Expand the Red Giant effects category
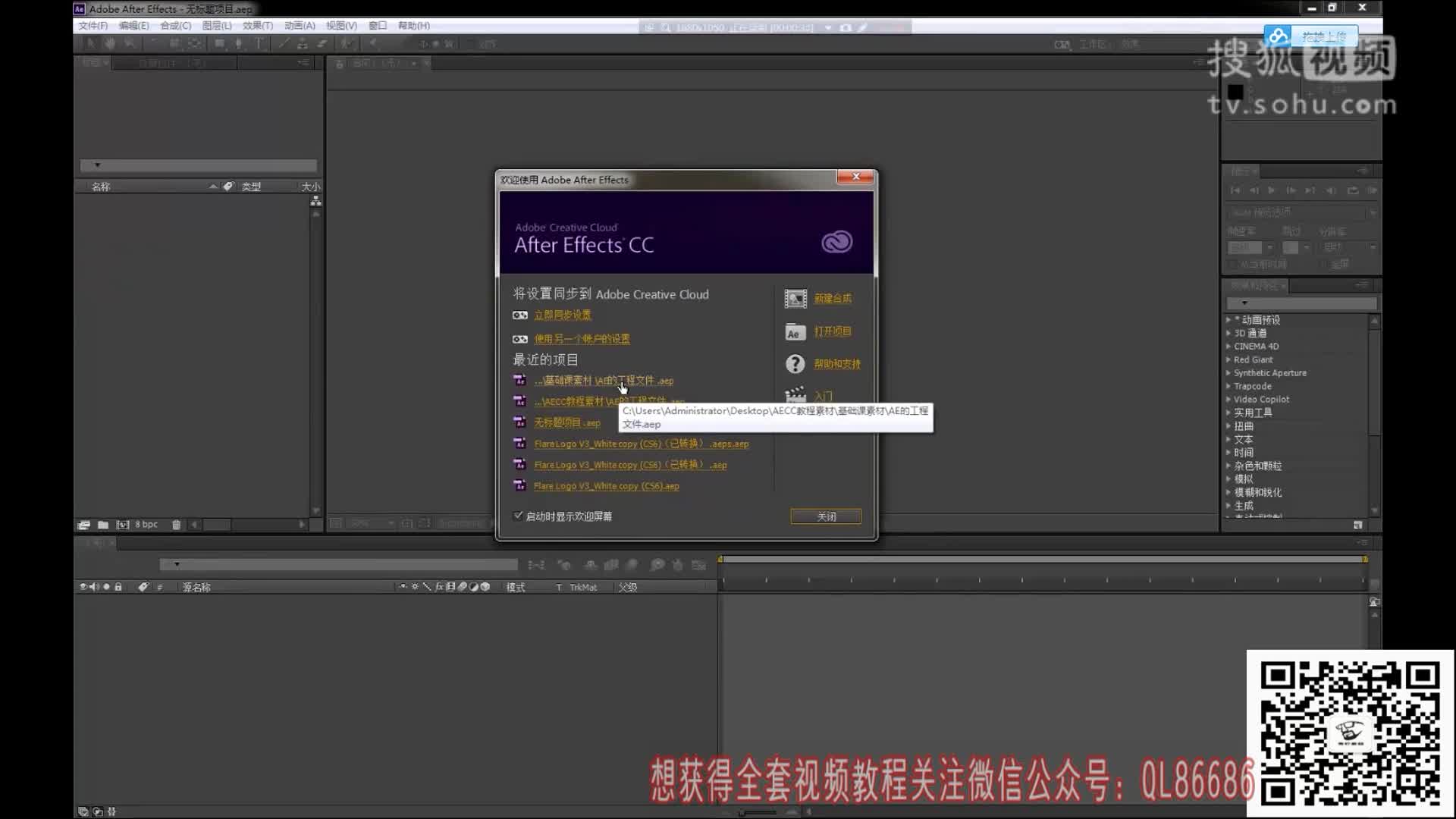Image resolution: width=1456 pixels, height=819 pixels. (1228, 359)
